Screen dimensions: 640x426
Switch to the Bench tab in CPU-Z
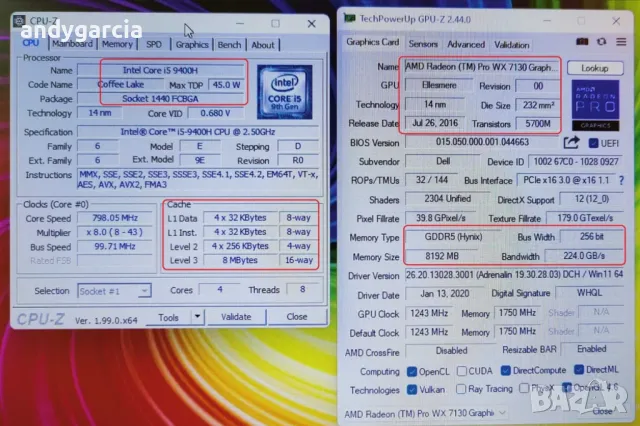[x=229, y=45]
